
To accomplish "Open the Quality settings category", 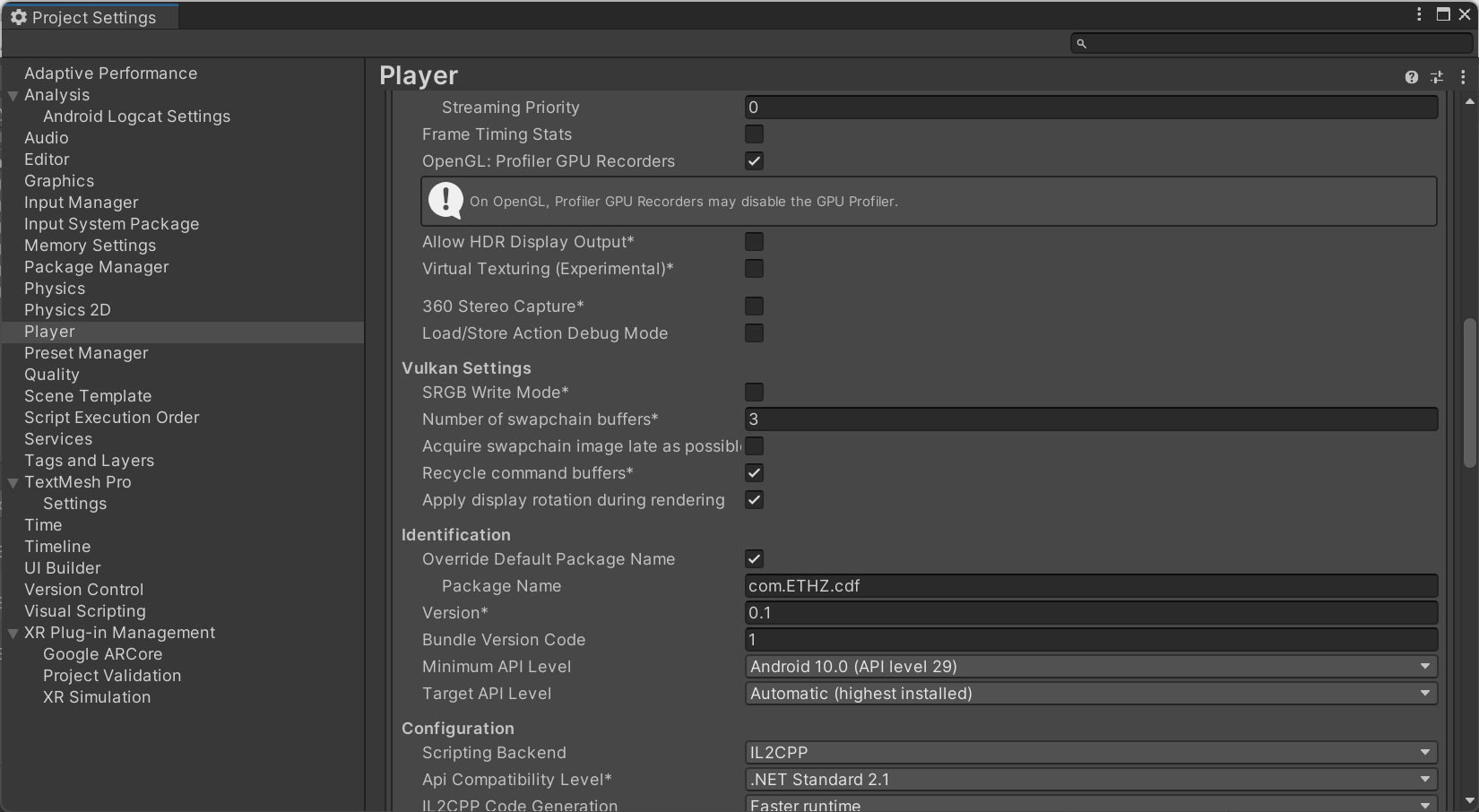I will [52, 375].
